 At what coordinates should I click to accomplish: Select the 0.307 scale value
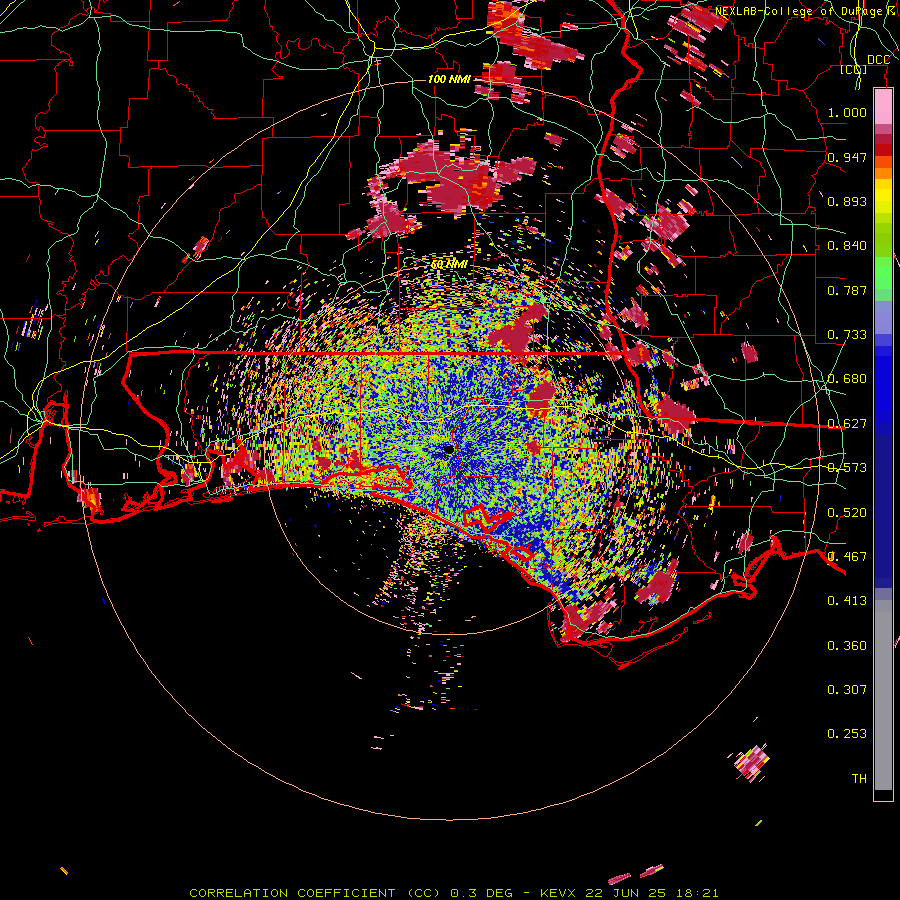(x=847, y=690)
